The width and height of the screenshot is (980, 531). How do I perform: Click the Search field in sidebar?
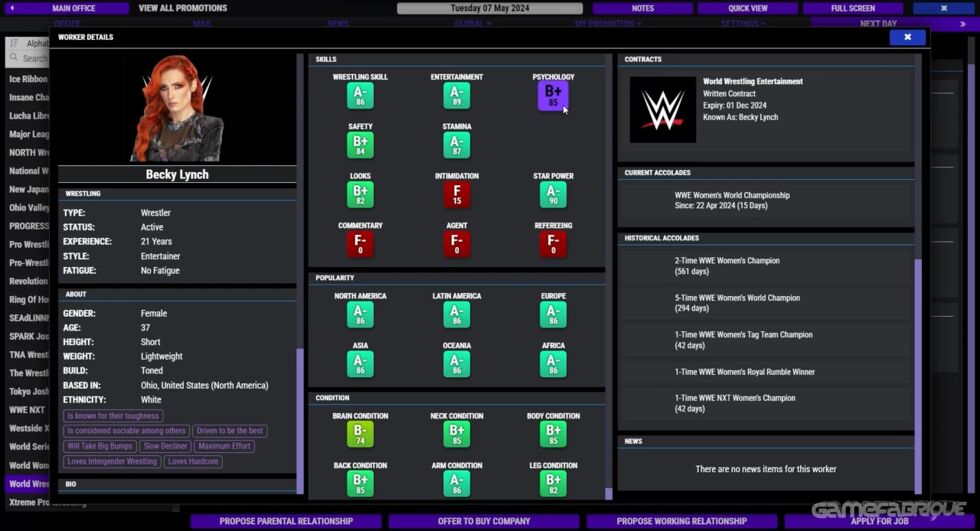(28, 58)
